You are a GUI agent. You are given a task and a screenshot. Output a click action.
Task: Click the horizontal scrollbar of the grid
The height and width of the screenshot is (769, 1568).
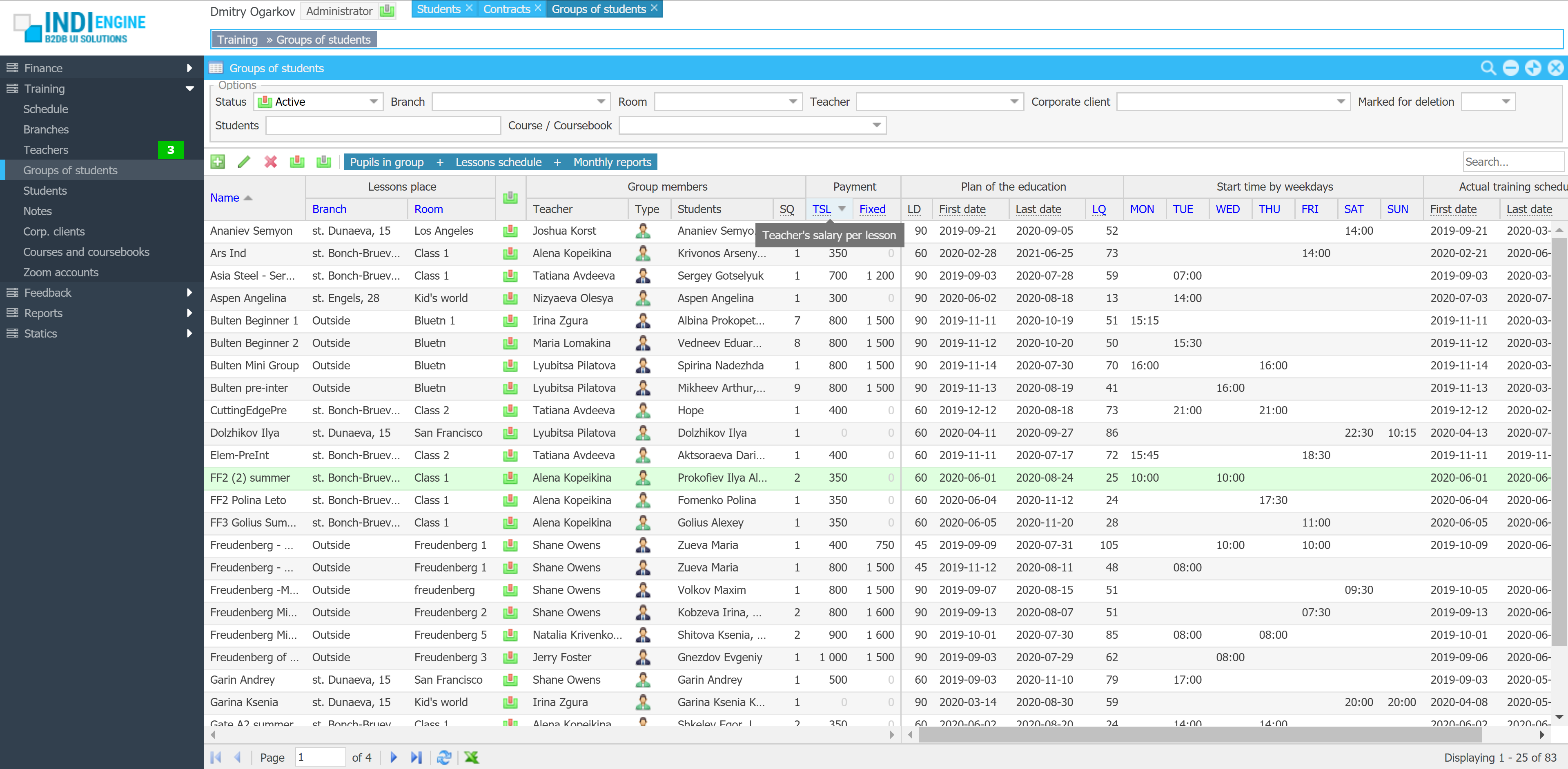(1199, 735)
